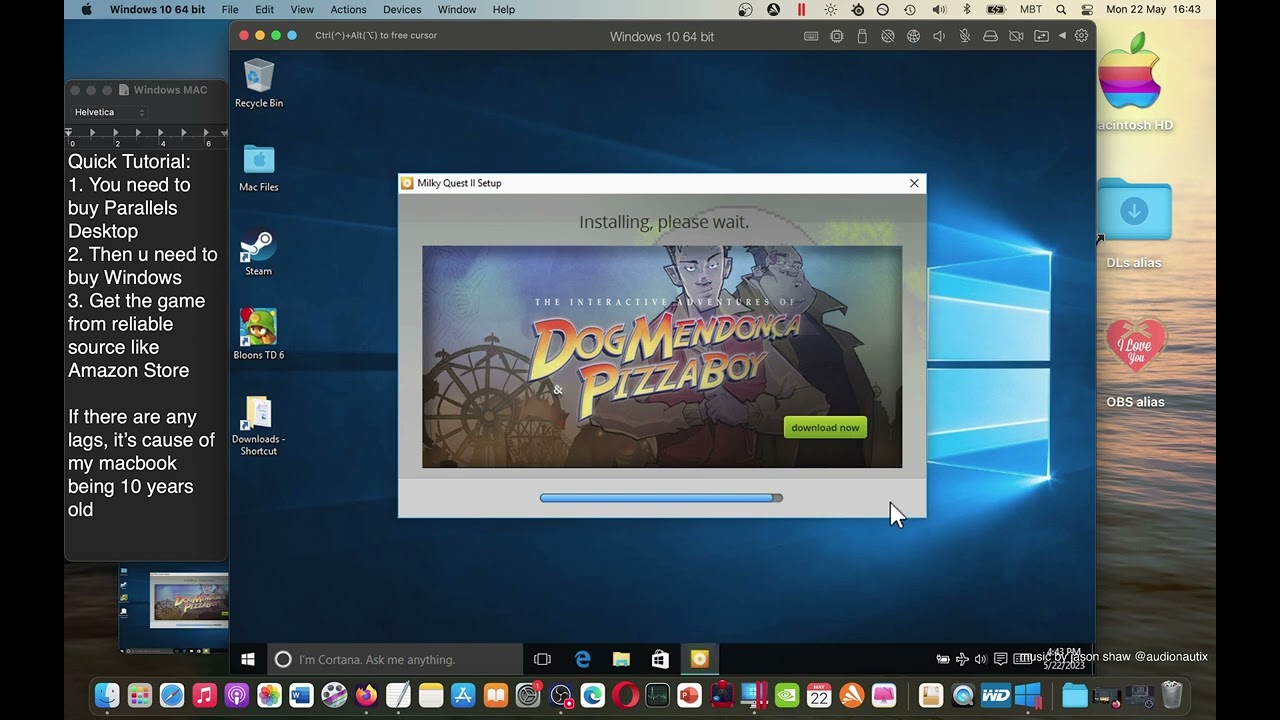
Task: Open shared folders icon in Parallels toolbar
Action: coord(1042,36)
